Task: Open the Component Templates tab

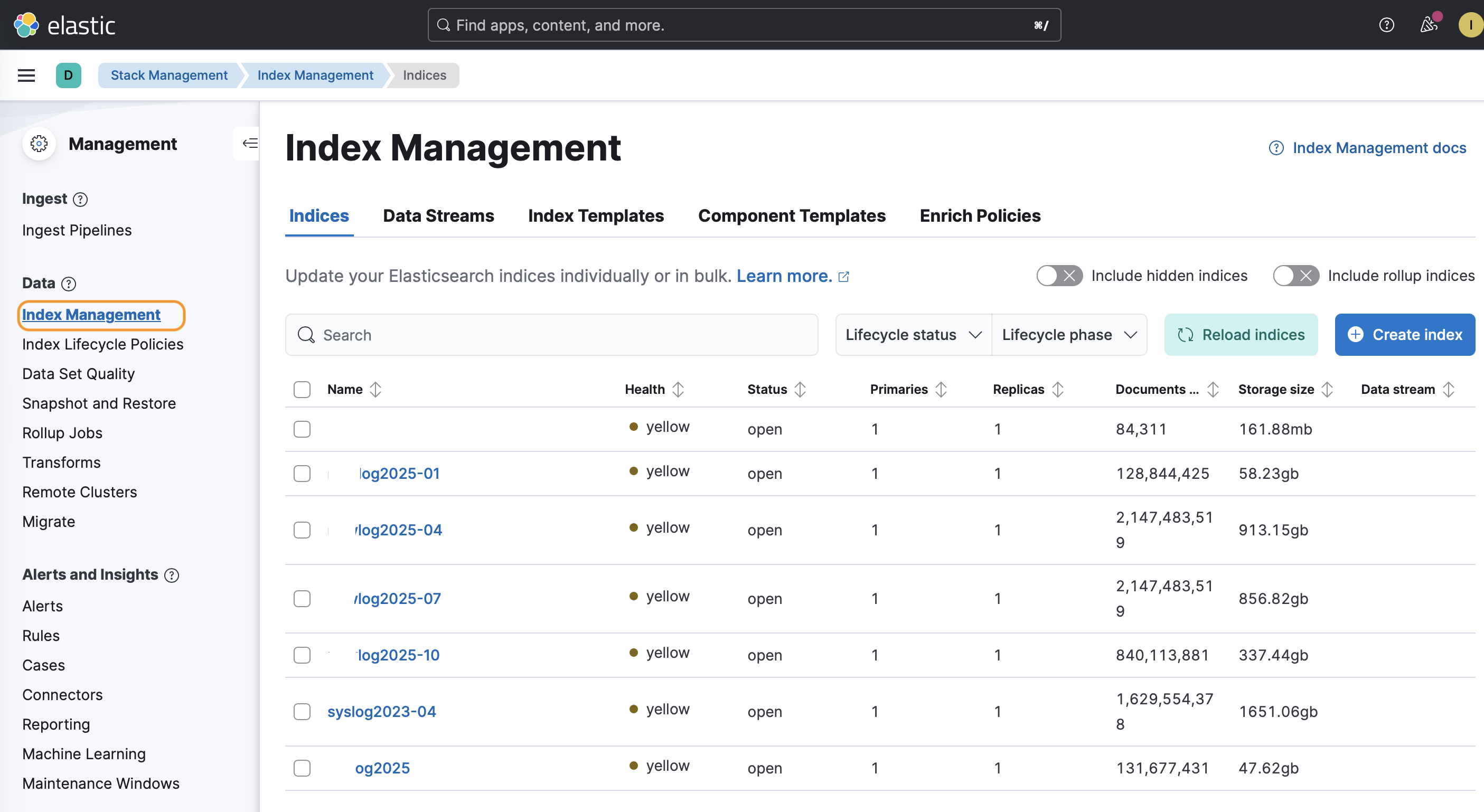Action: 792,215
